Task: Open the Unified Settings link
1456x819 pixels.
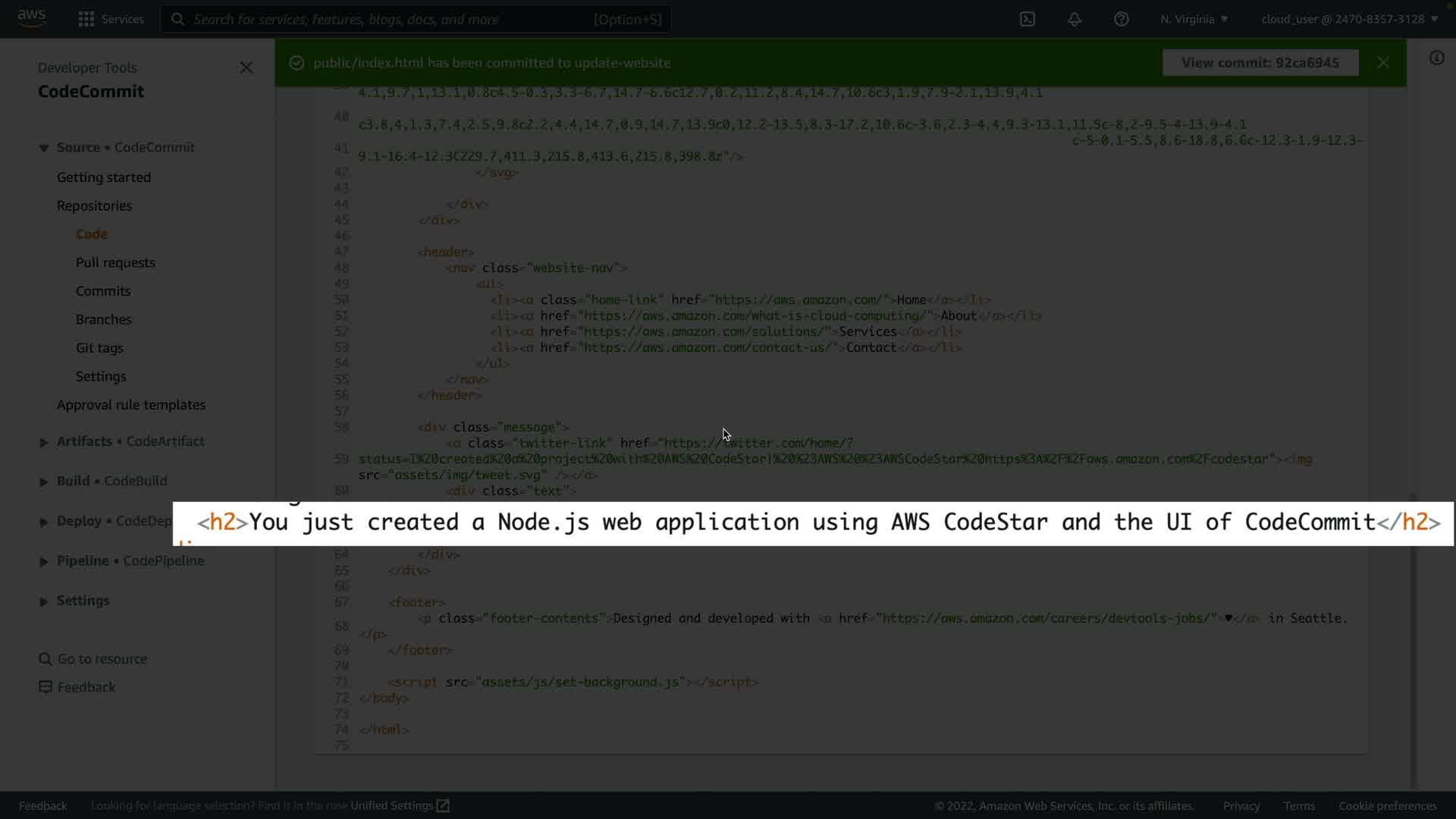Action: (400, 805)
